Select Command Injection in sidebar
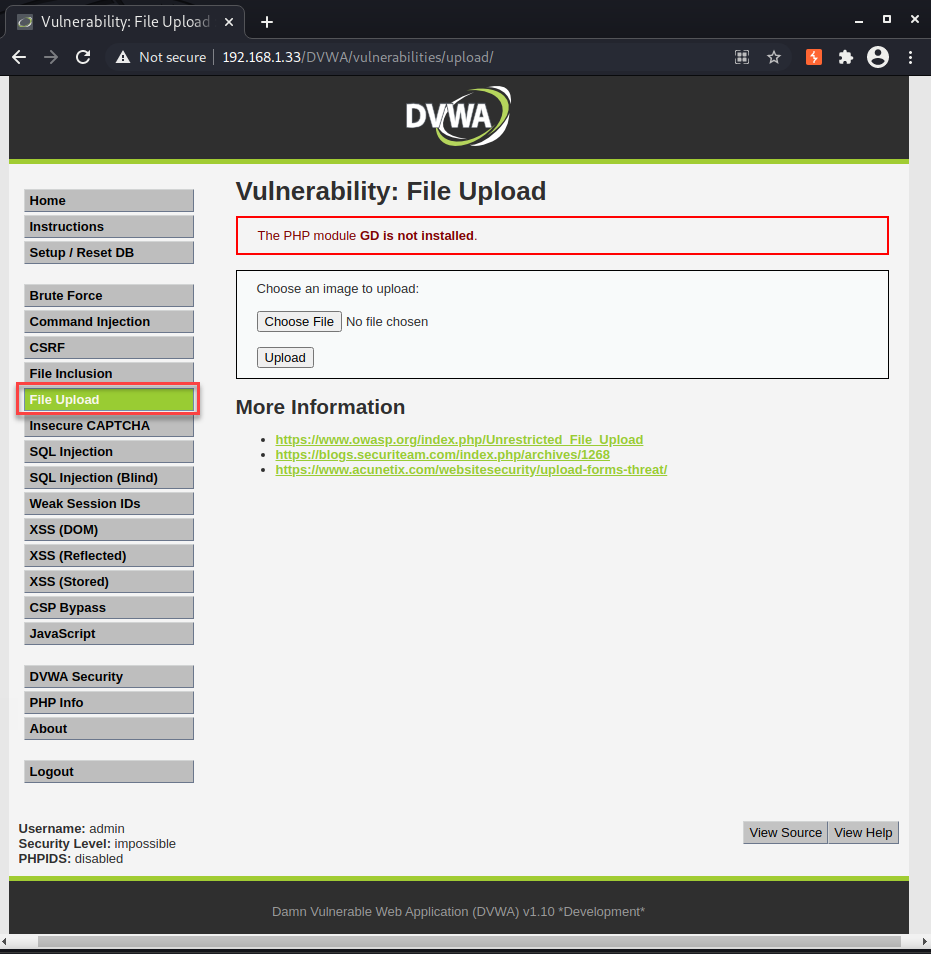The image size is (931, 954). click(x=109, y=321)
